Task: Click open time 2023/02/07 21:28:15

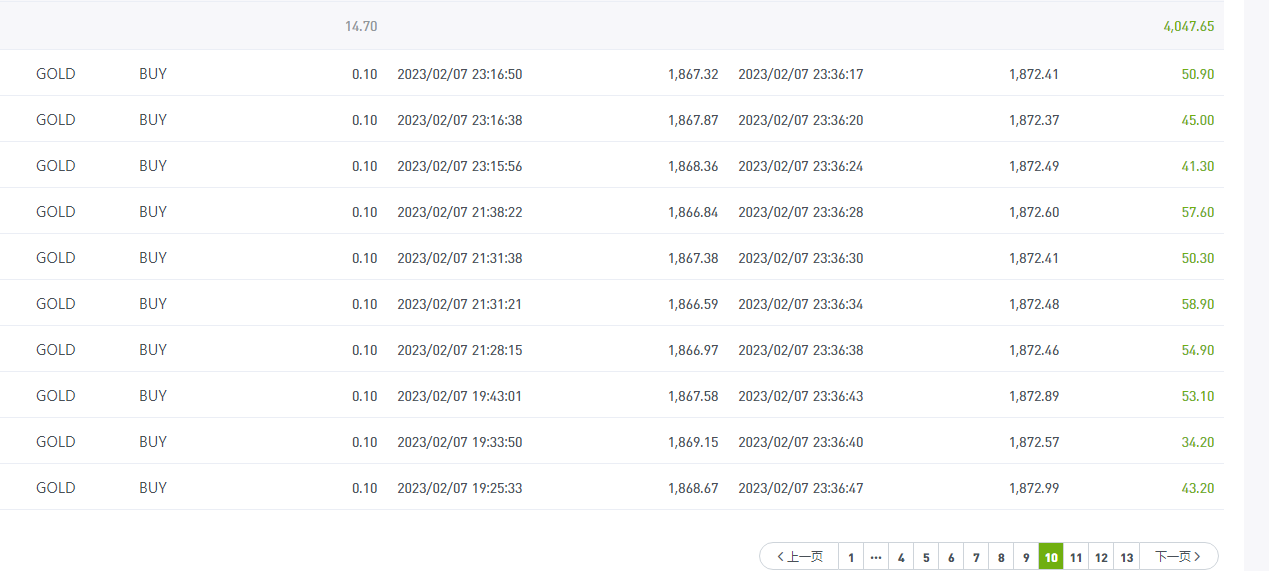Action: pyautogui.click(x=460, y=350)
